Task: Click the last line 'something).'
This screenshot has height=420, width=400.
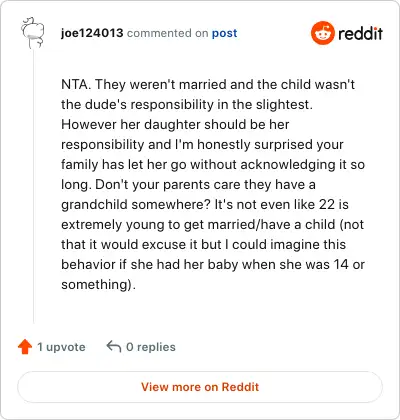Action: (98, 285)
